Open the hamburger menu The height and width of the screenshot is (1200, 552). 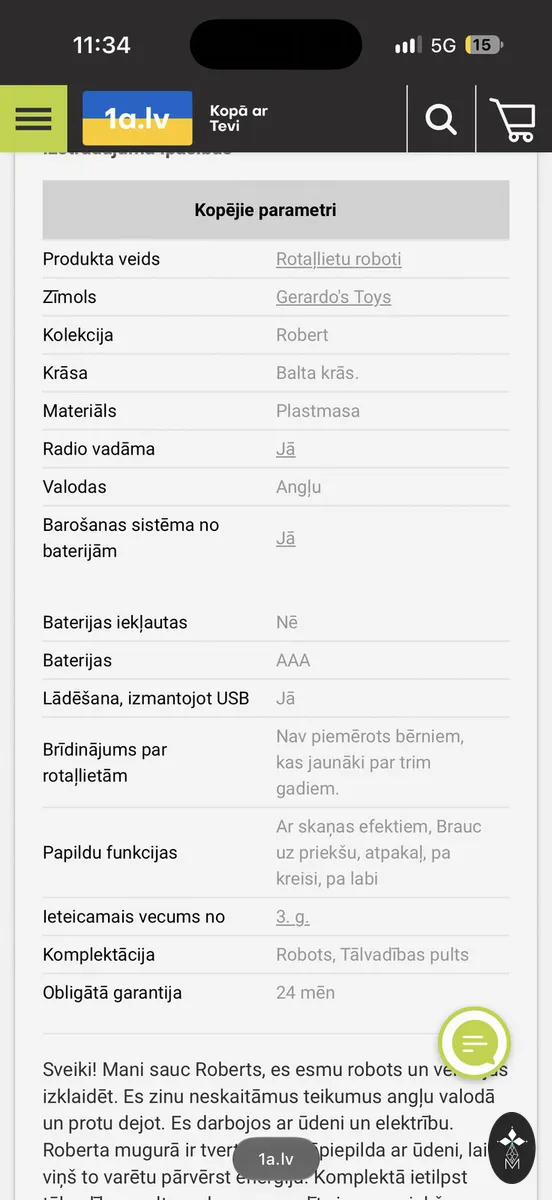[33, 119]
